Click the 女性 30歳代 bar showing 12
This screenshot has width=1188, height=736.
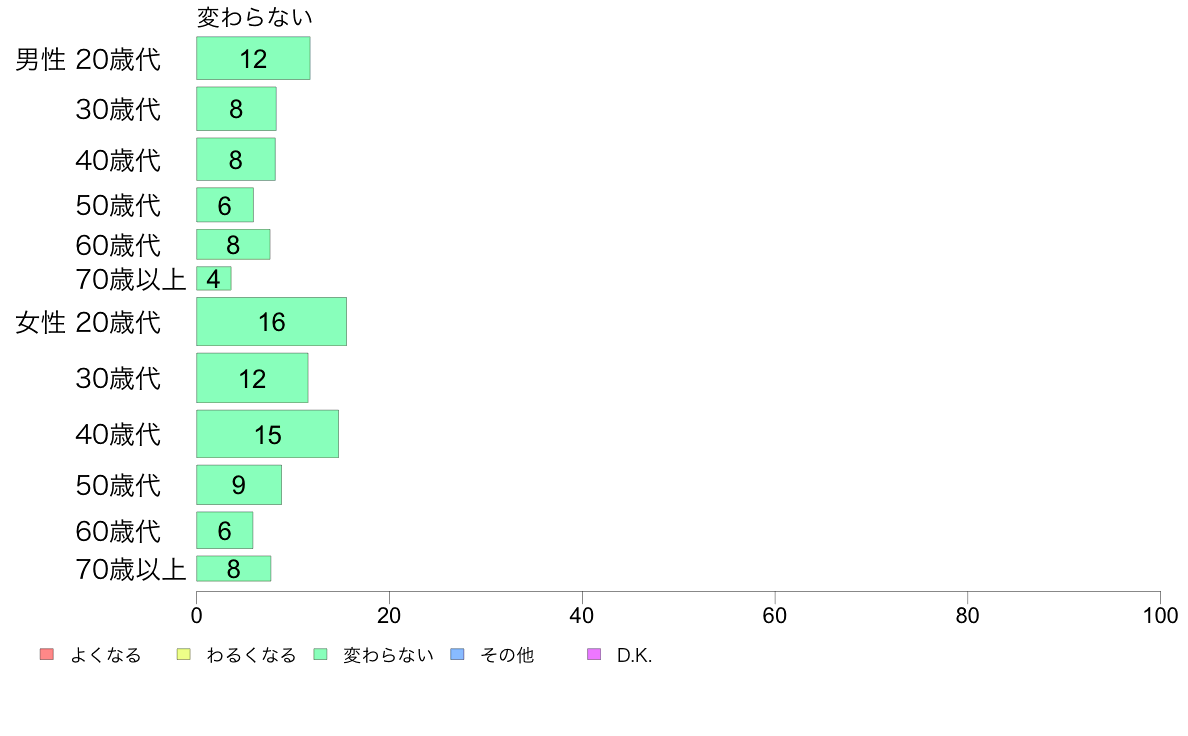pos(252,377)
